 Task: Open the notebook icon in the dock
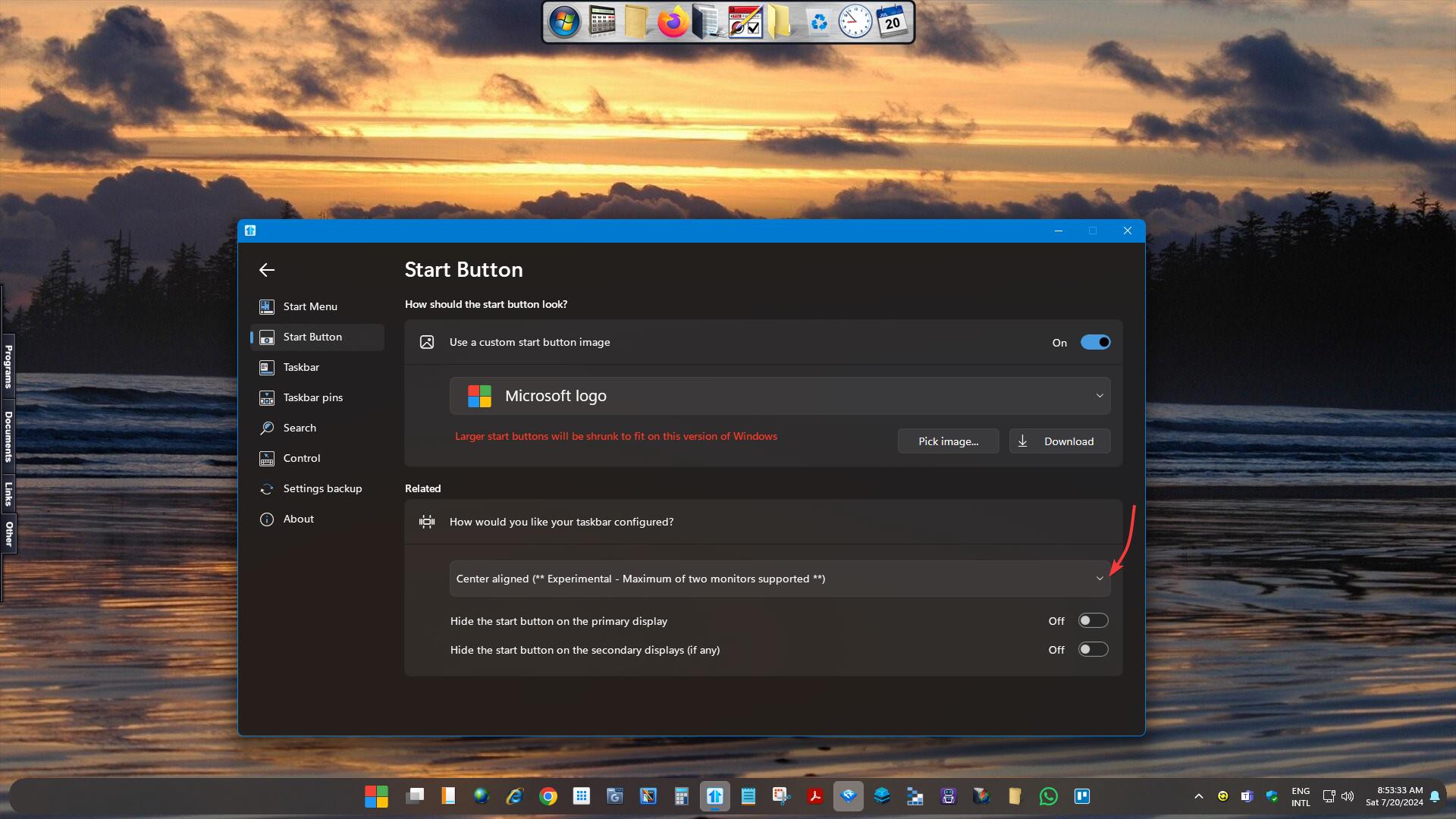point(707,22)
